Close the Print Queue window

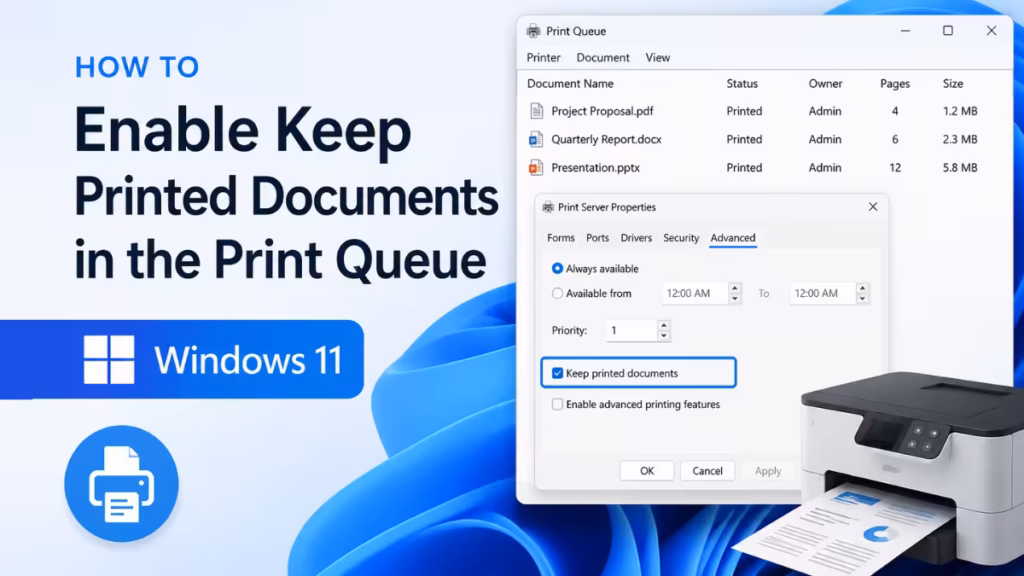pos(991,31)
